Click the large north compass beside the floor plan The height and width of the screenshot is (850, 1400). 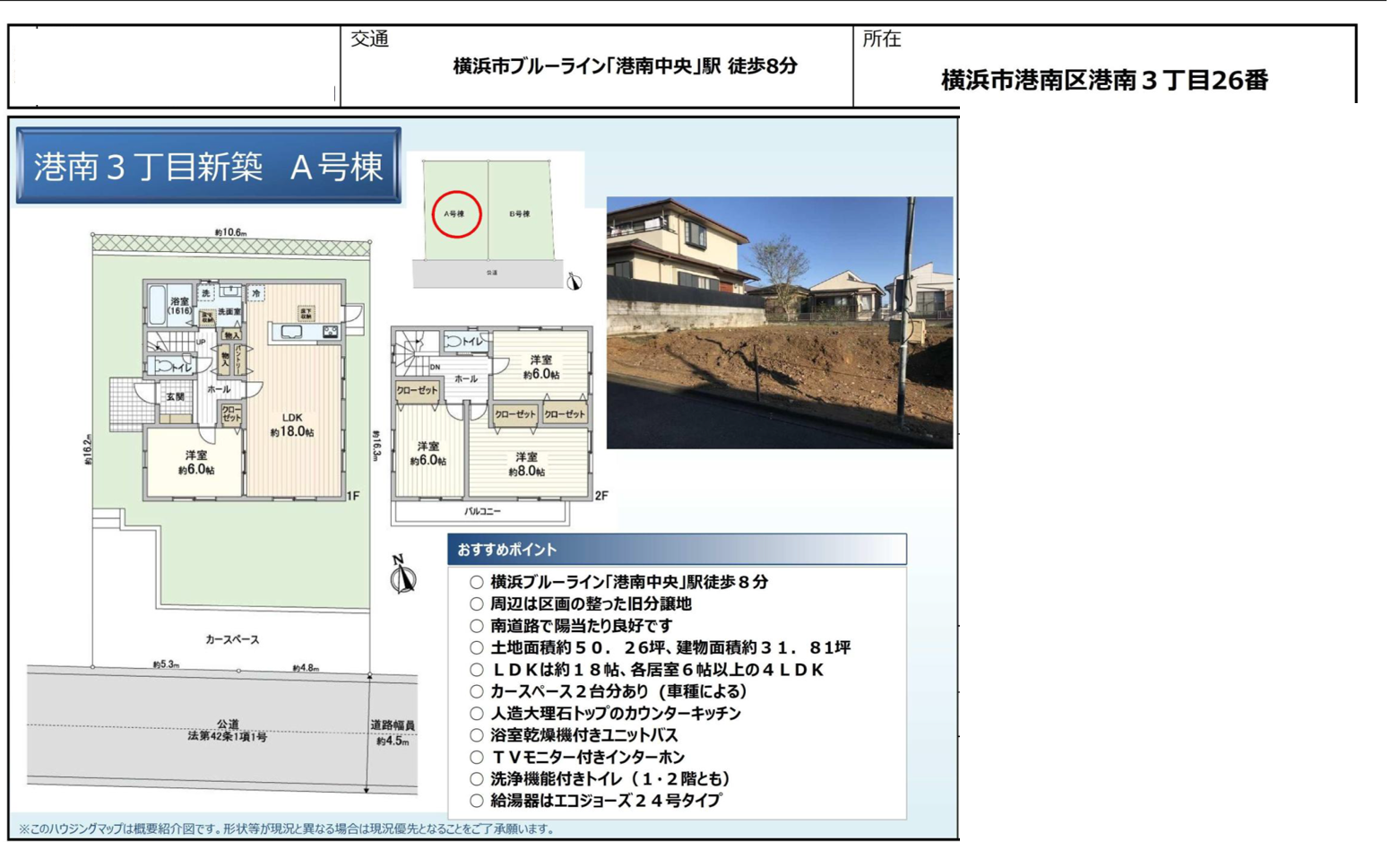point(402,576)
